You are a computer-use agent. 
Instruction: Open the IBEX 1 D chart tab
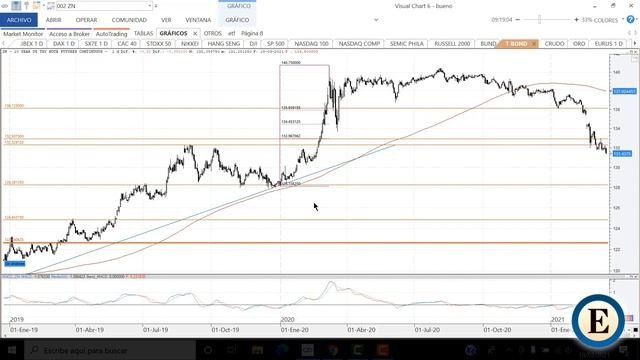(31, 44)
